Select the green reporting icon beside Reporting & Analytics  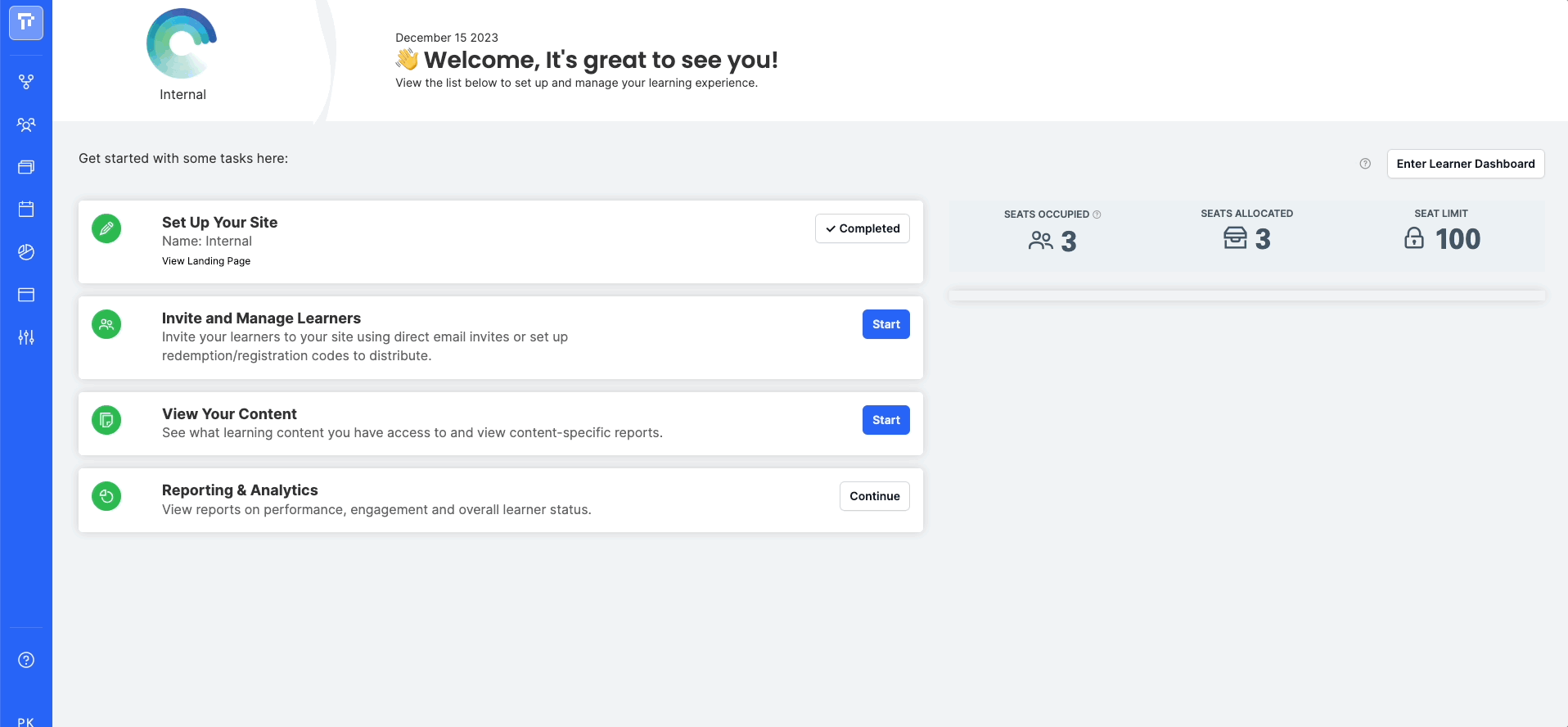[106, 496]
